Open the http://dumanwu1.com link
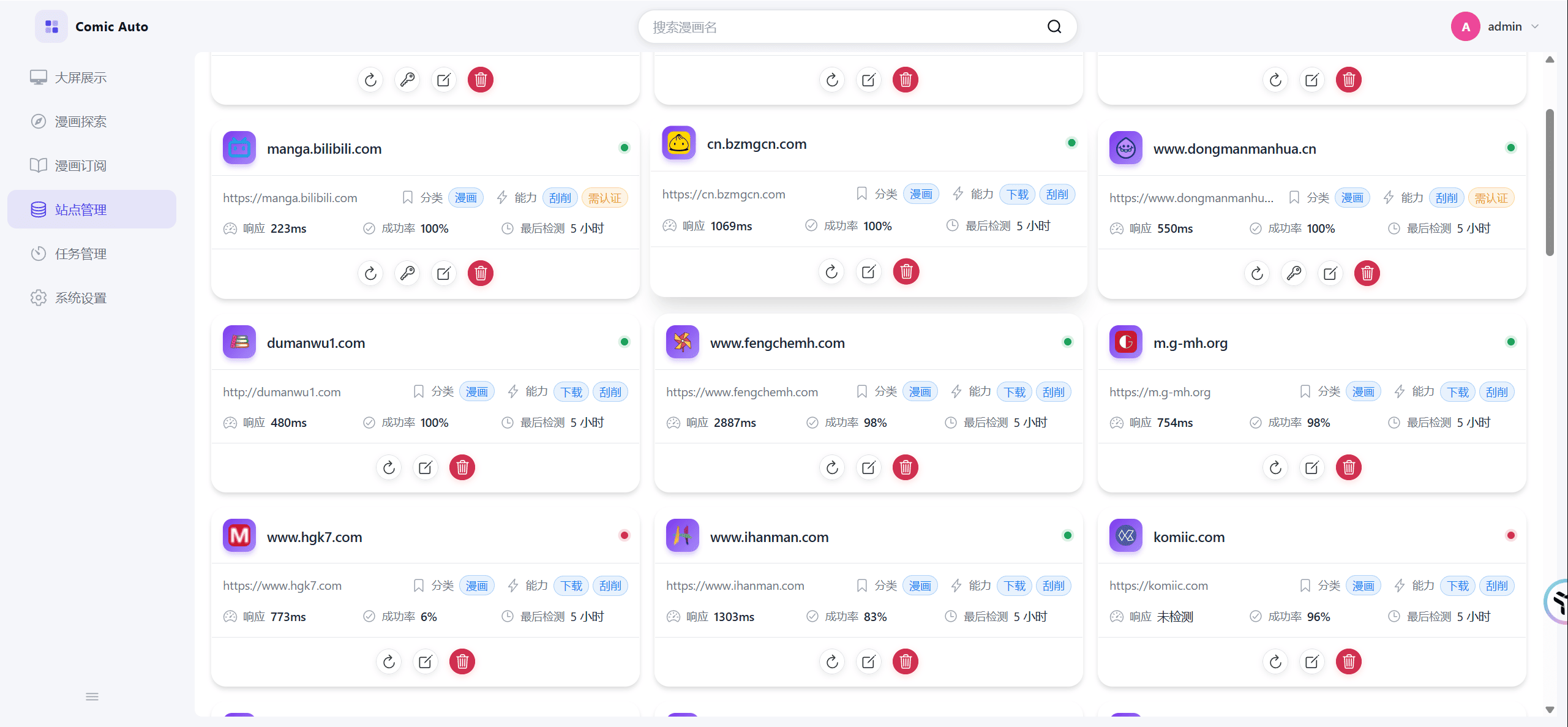 tap(282, 392)
